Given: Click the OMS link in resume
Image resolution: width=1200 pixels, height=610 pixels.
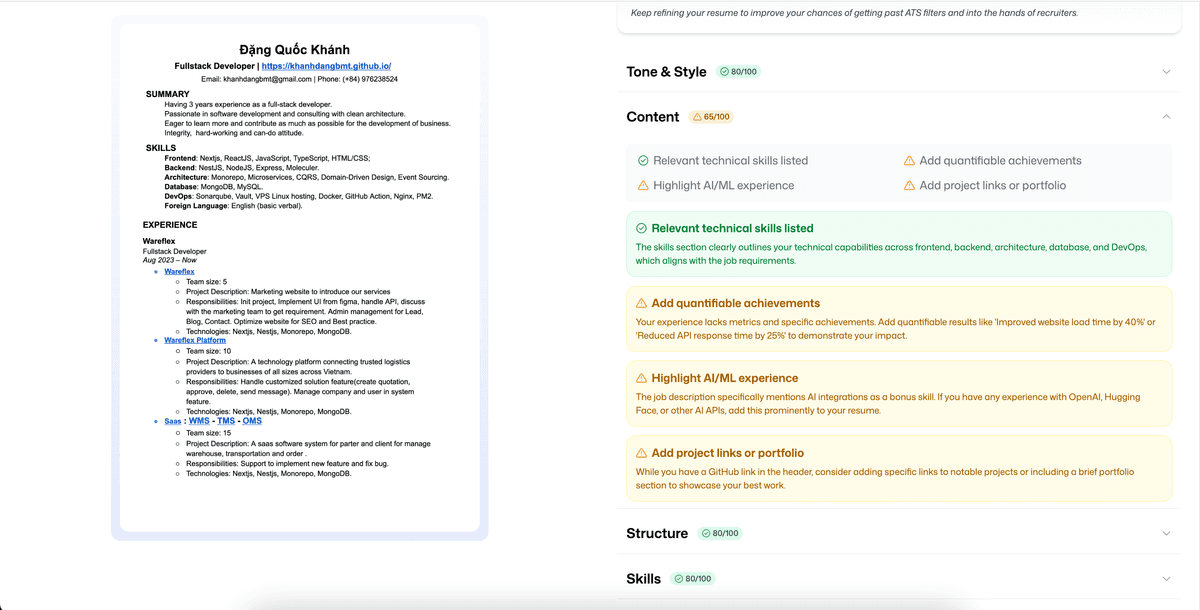Looking at the screenshot, I should [x=252, y=421].
